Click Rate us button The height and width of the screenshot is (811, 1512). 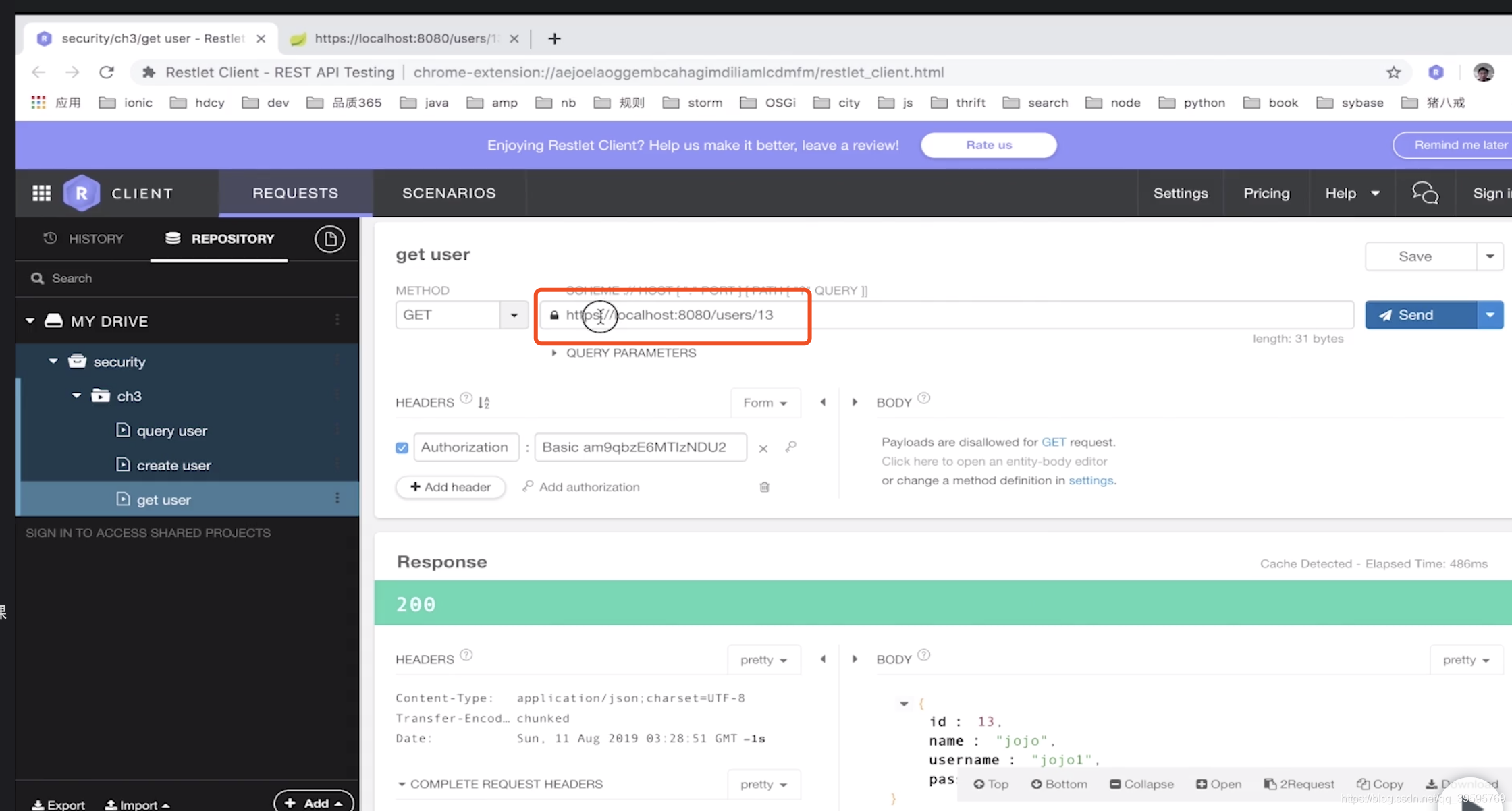pyautogui.click(x=989, y=145)
